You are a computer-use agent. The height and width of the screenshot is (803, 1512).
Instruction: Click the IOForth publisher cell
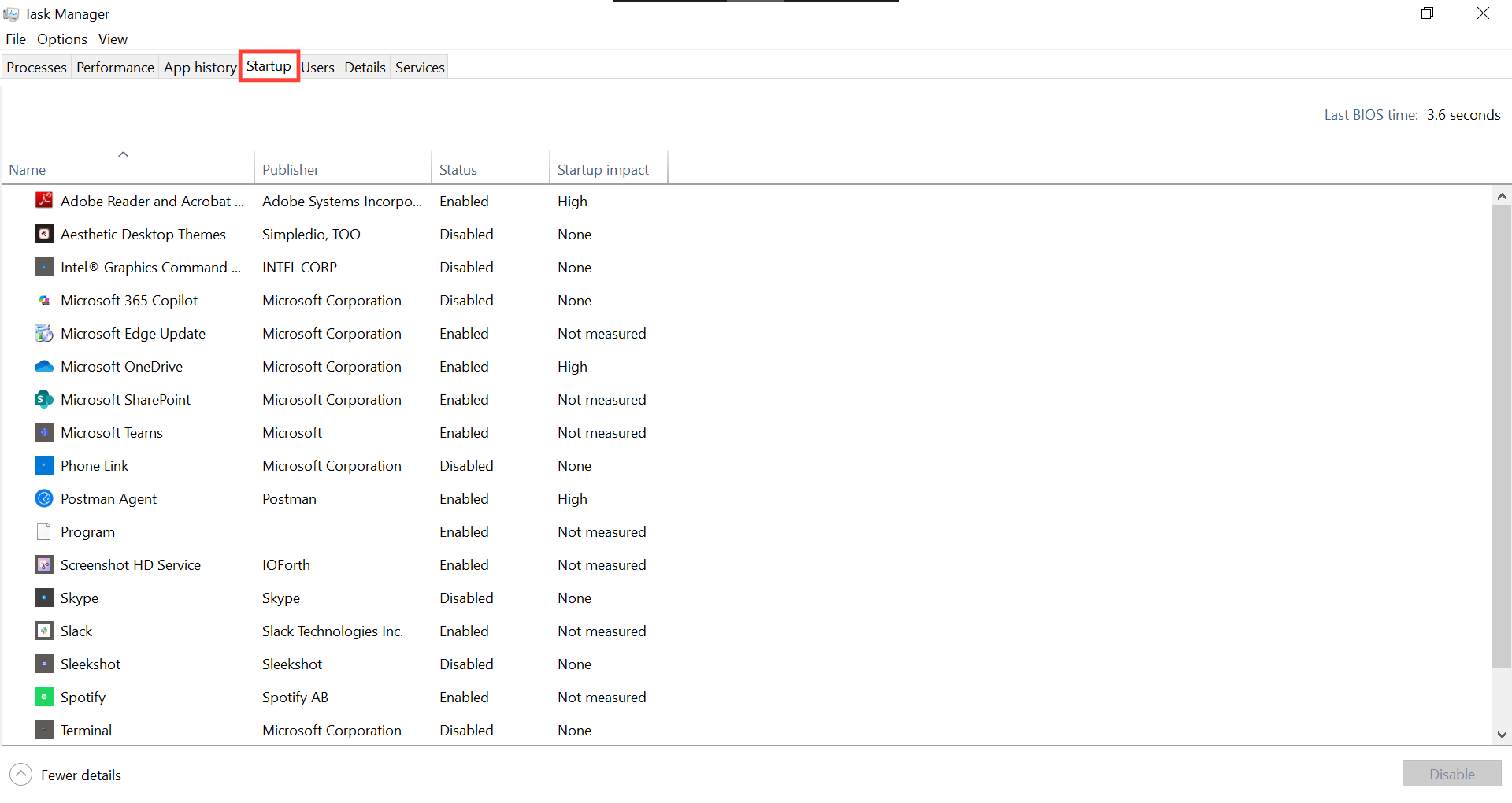pyautogui.click(x=286, y=565)
